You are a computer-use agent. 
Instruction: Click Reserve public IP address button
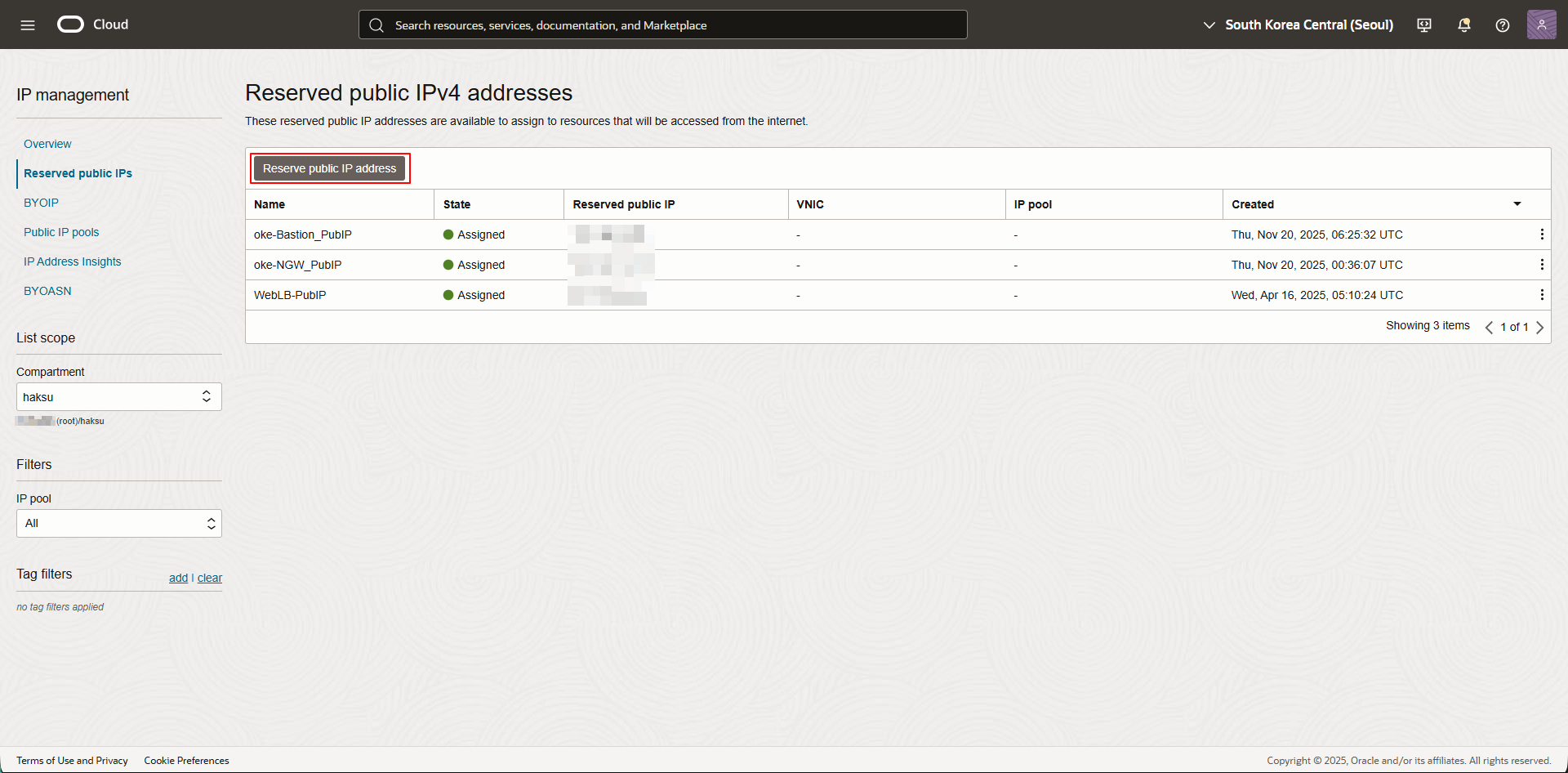coord(329,168)
